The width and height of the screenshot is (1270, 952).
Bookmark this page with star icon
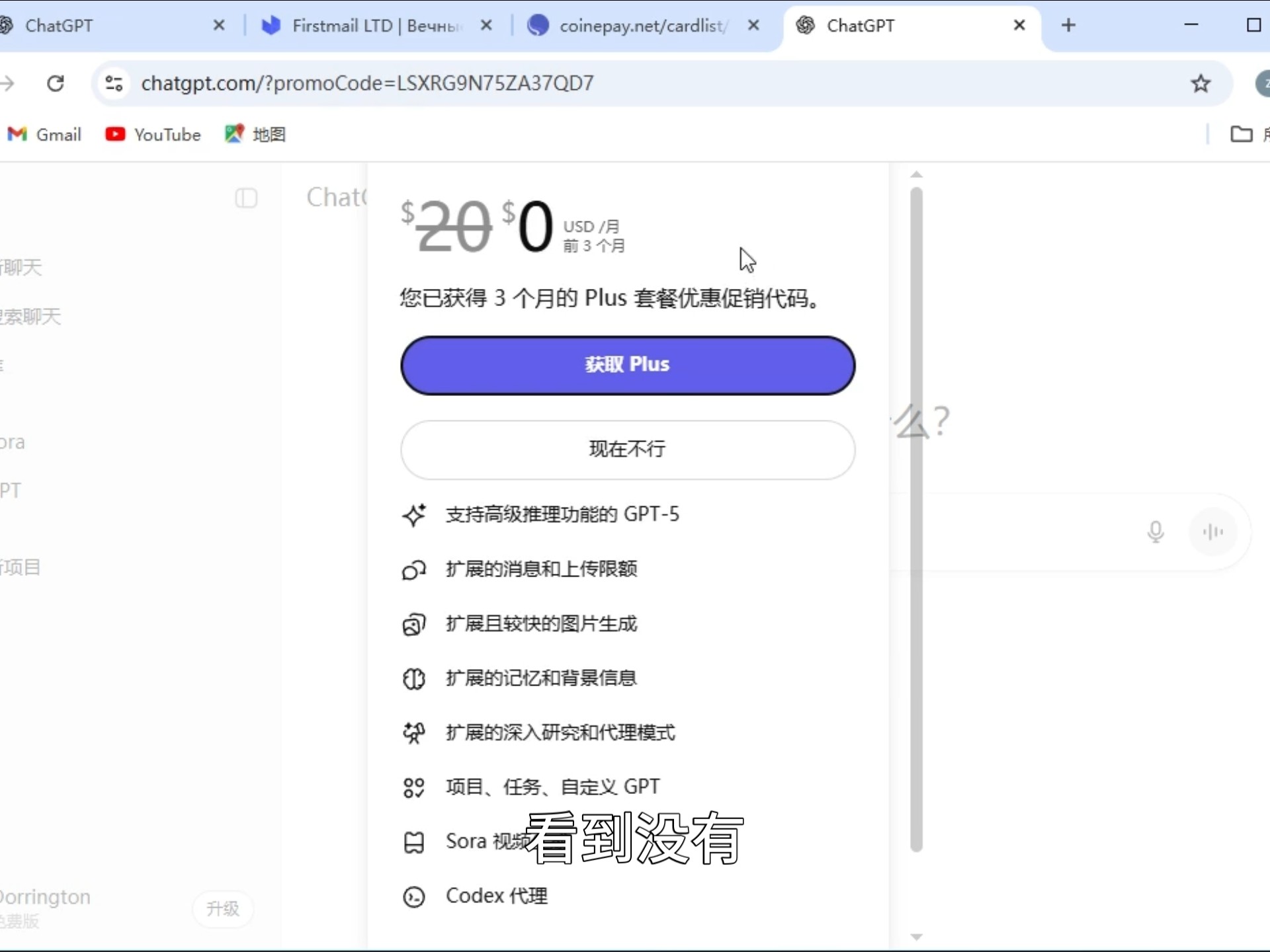pyautogui.click(x=1201, y=83)
